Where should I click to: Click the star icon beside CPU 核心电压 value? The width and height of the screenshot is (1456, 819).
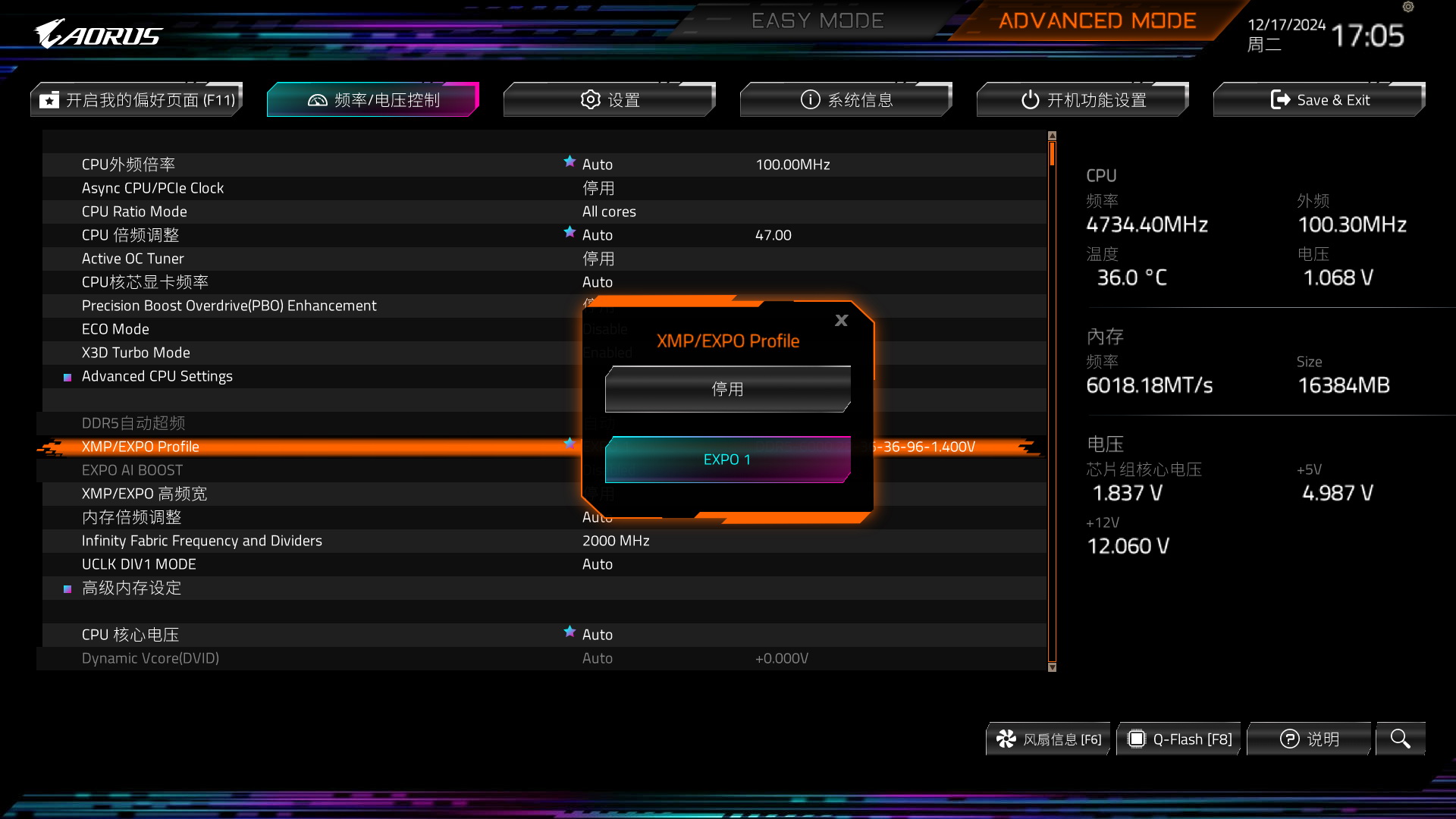click(x=570, y=631)
